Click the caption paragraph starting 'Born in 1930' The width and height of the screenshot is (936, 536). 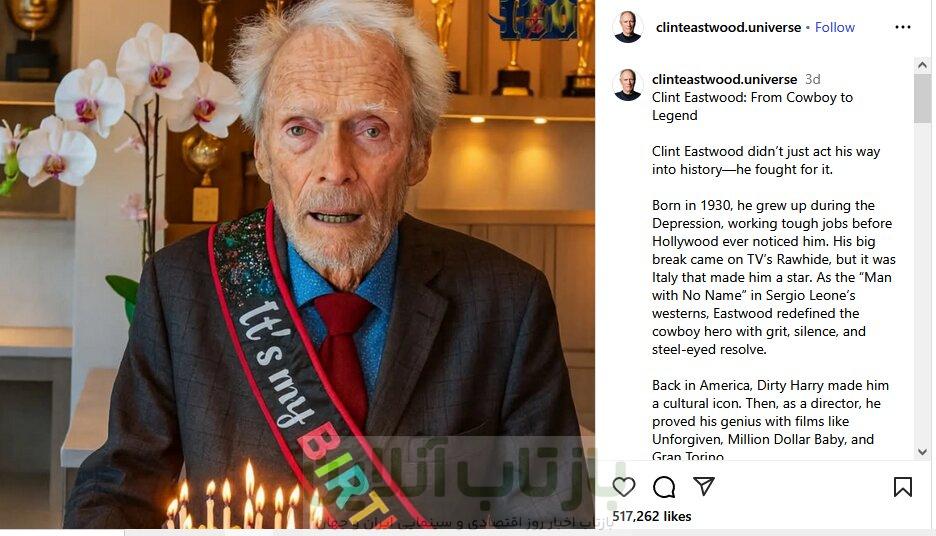pyautogui.click(x=774, y=277)
